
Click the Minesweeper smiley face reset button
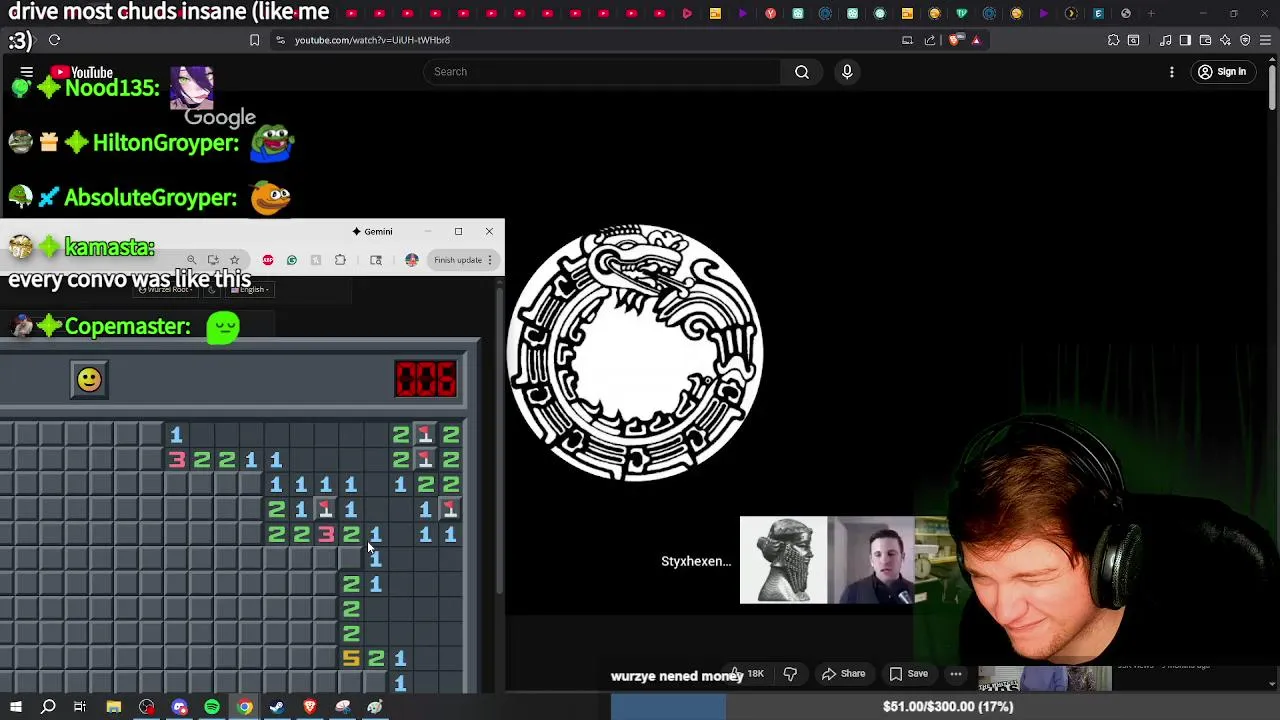89,380
